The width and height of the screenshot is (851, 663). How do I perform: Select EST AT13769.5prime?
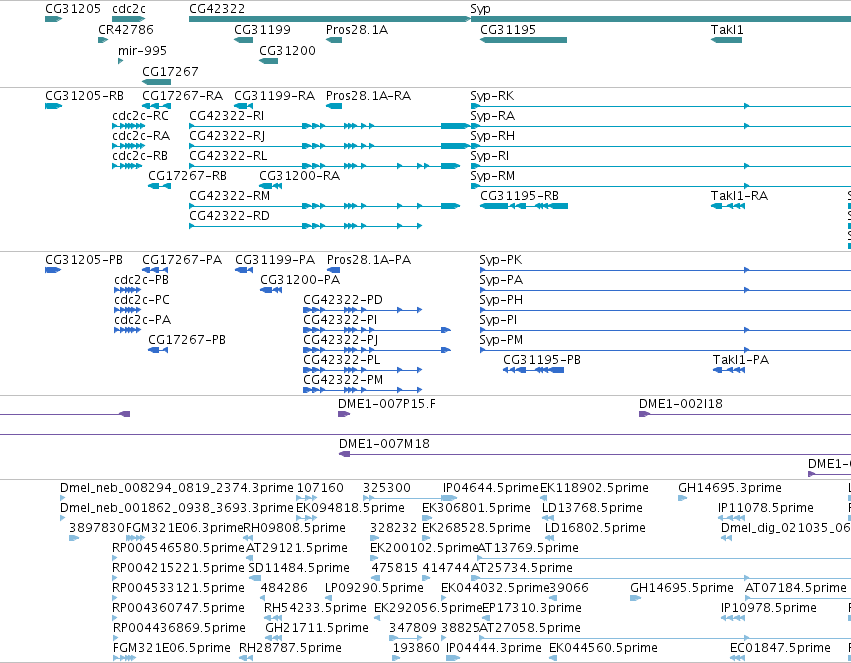pyautogui.click(x=528, y=549)
